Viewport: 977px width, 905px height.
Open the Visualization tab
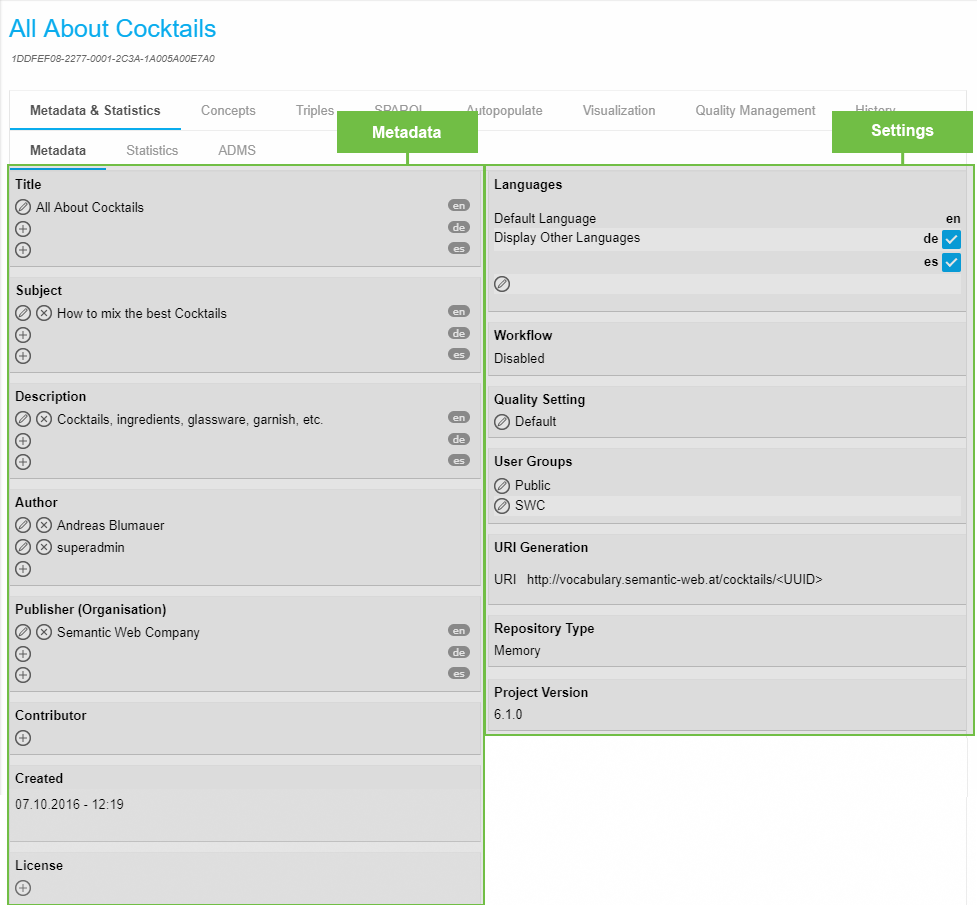tap(619, 111)
